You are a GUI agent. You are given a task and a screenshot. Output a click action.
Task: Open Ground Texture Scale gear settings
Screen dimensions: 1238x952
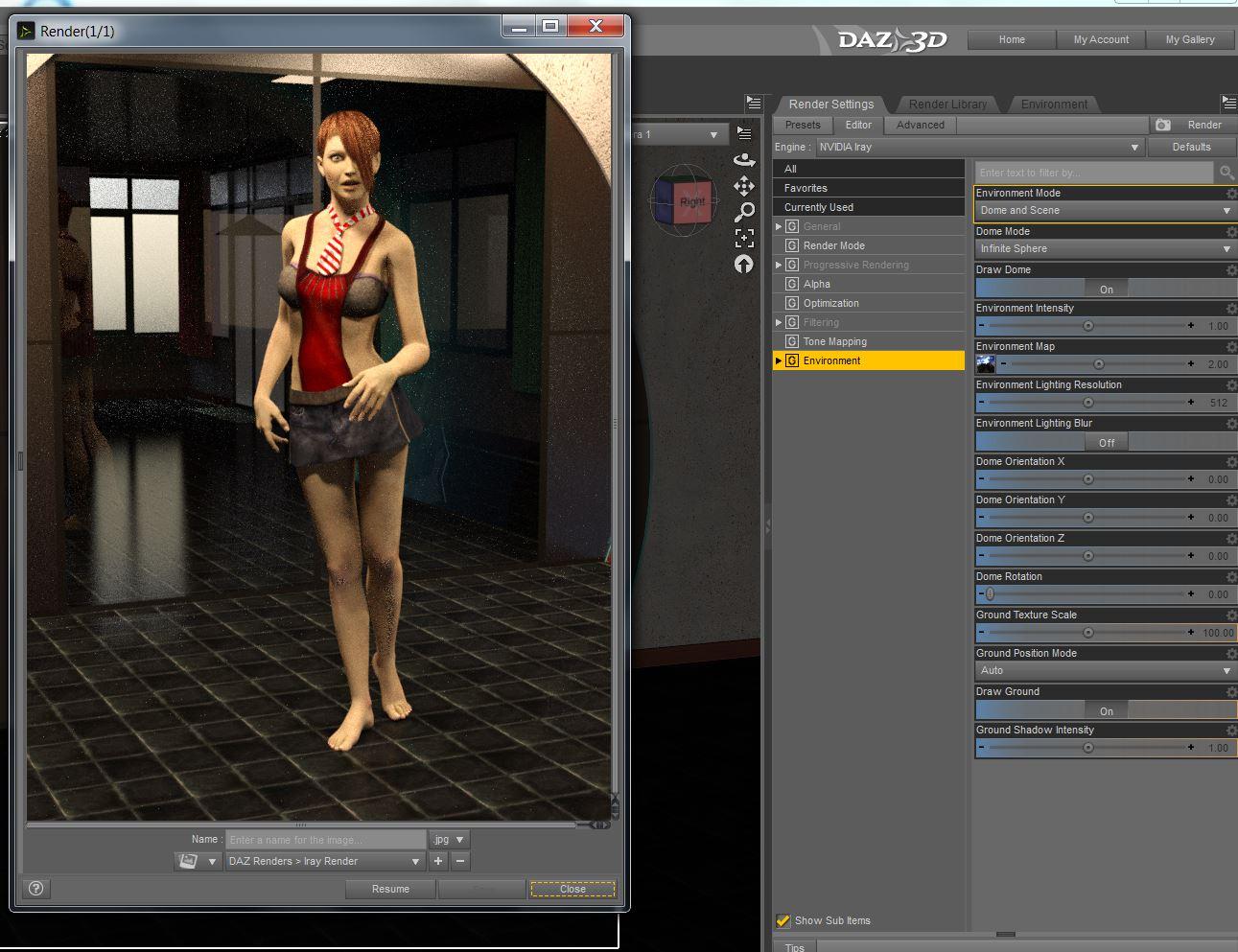point(1231,615)
